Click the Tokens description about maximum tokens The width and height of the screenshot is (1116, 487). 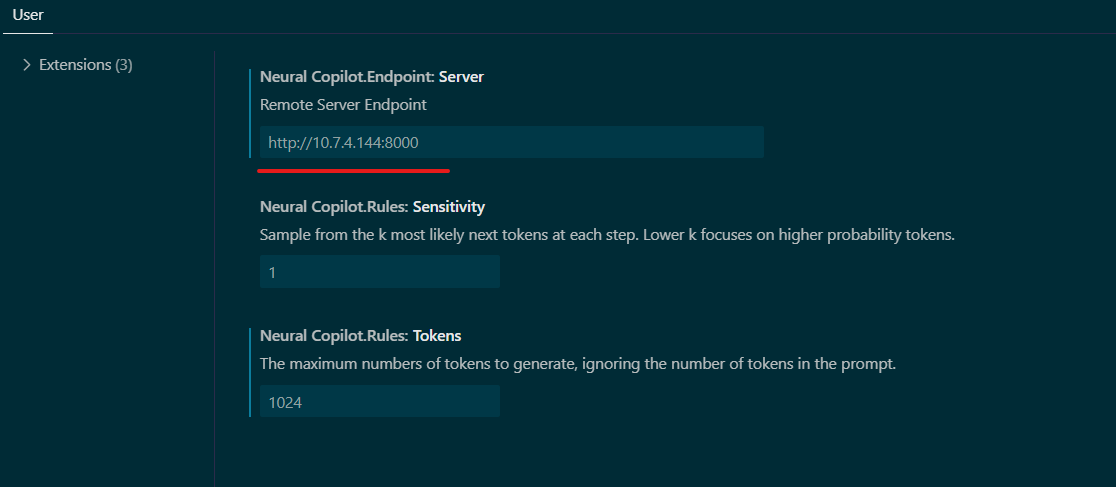(x=577, y=364)
